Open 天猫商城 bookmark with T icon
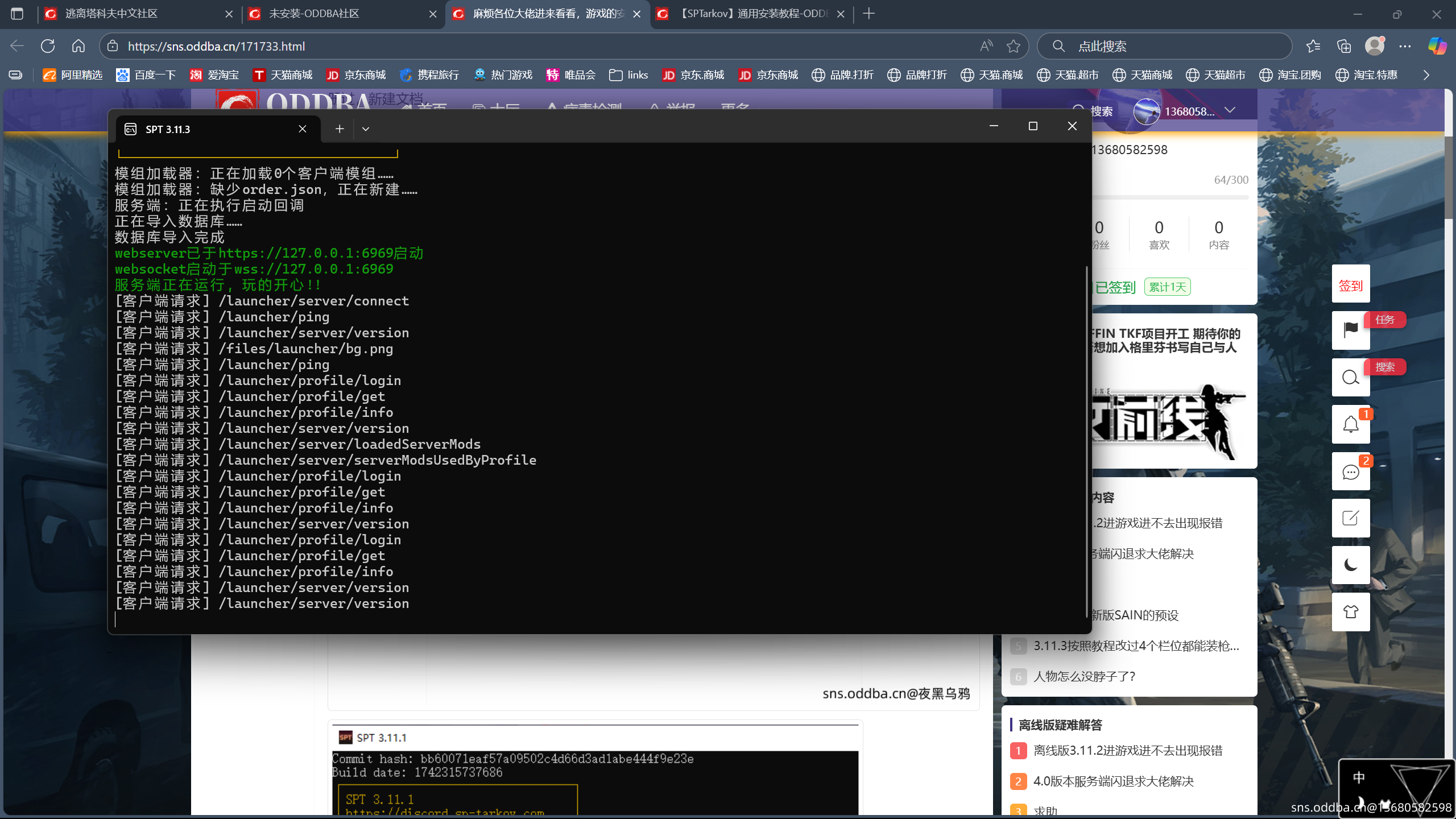 [283, 75]
